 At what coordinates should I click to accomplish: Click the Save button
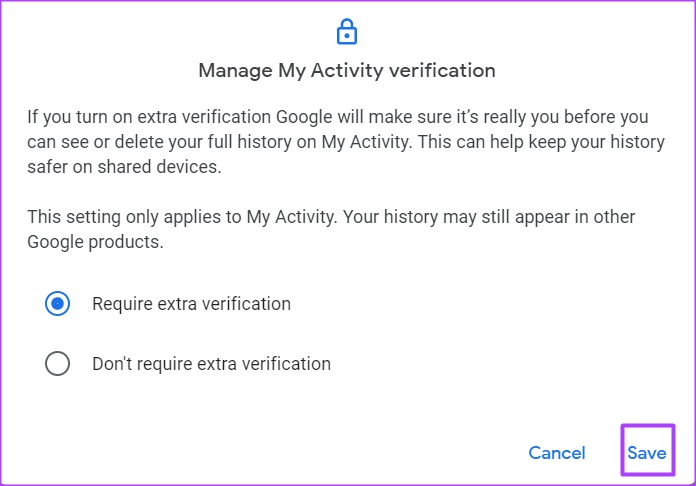tap(646, 453)
